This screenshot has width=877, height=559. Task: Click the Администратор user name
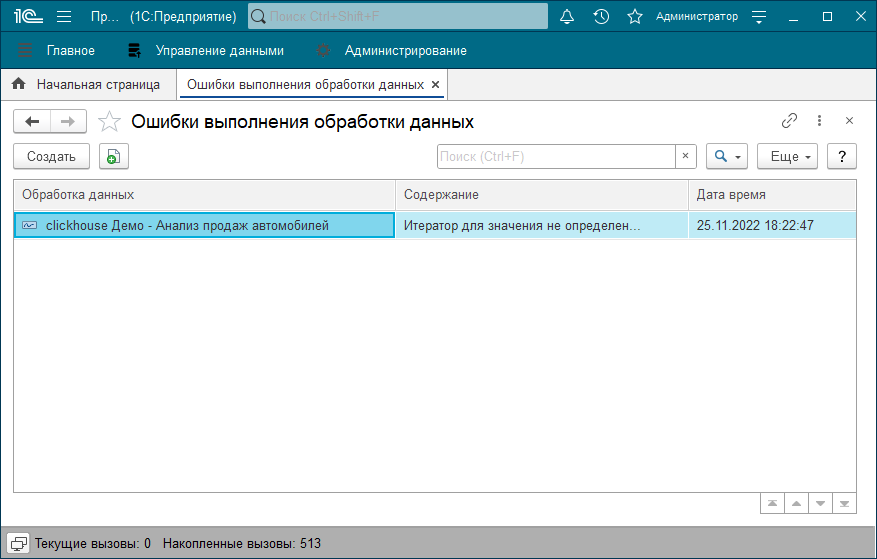(697, 16)
